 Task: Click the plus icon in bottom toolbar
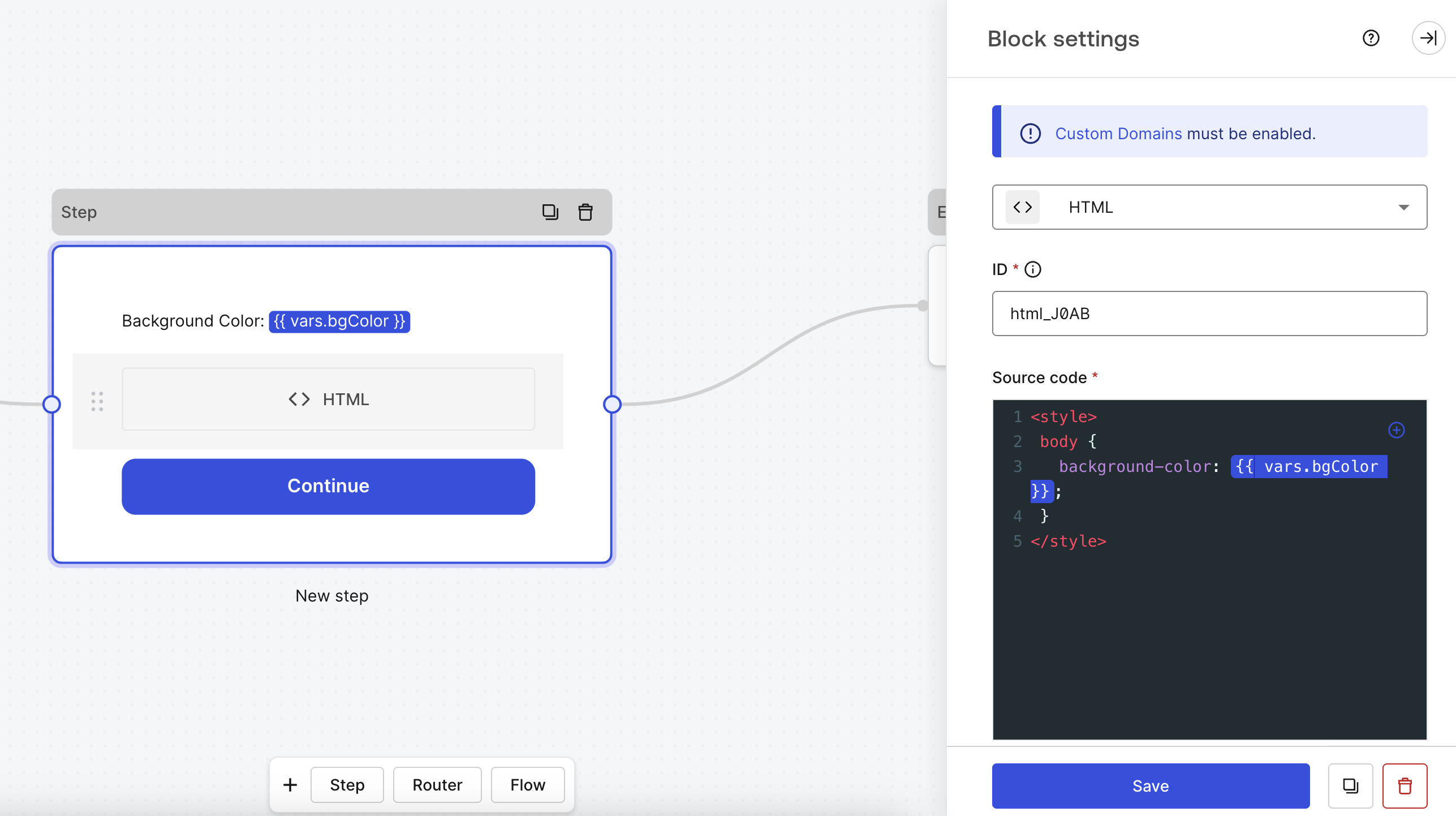[x=290, y=784]
